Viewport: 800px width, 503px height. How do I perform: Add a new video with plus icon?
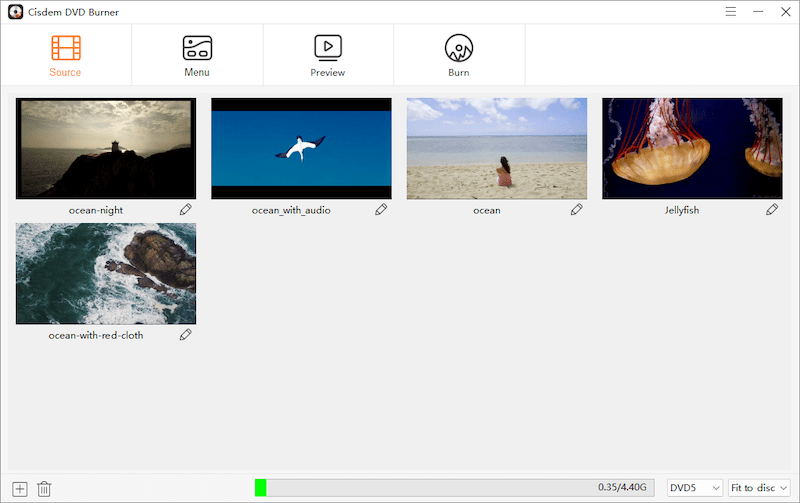[x=20, y=488]
